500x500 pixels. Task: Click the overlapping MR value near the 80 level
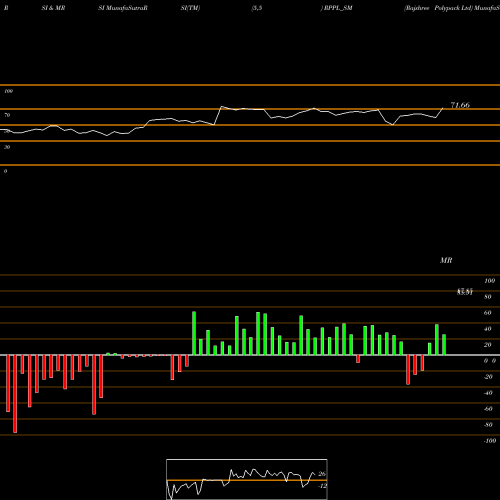465,292
